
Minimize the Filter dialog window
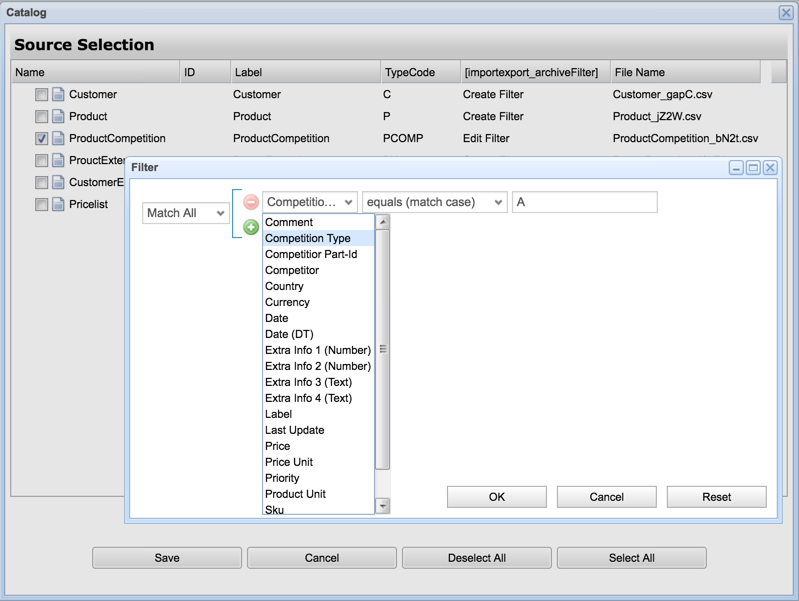click(736, 168)
